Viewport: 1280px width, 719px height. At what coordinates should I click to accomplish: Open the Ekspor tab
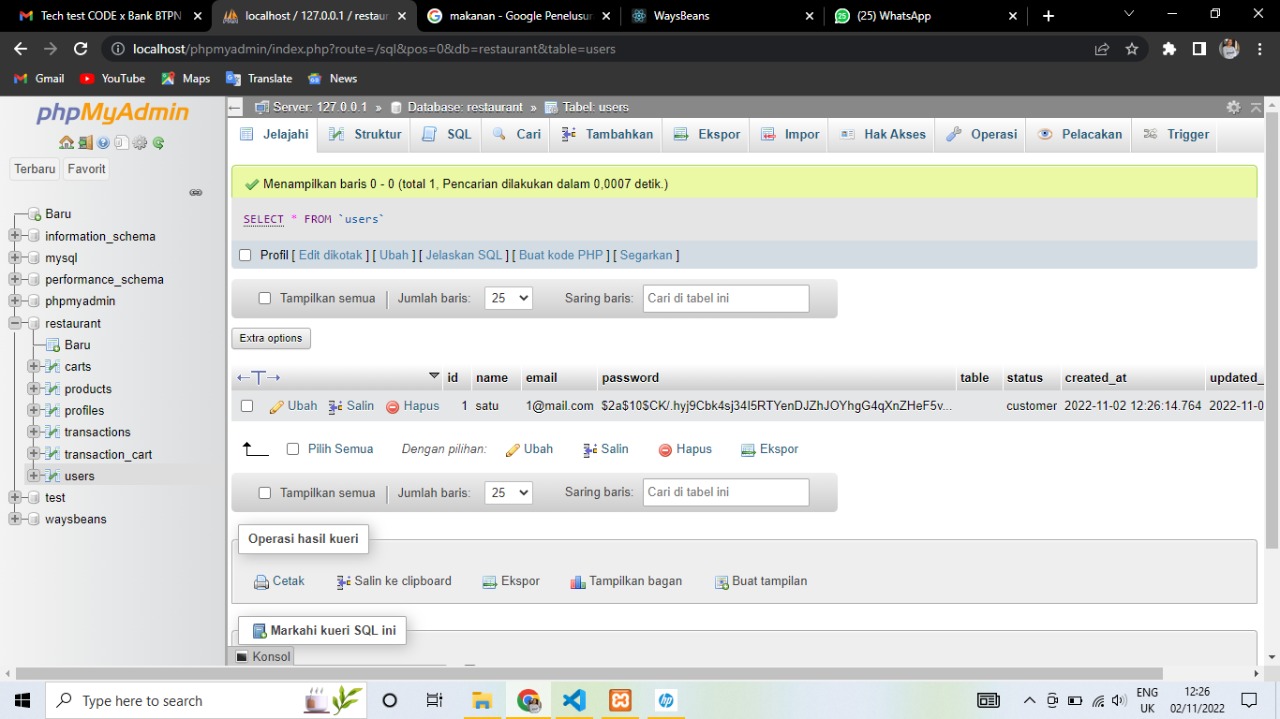(707, 134)
